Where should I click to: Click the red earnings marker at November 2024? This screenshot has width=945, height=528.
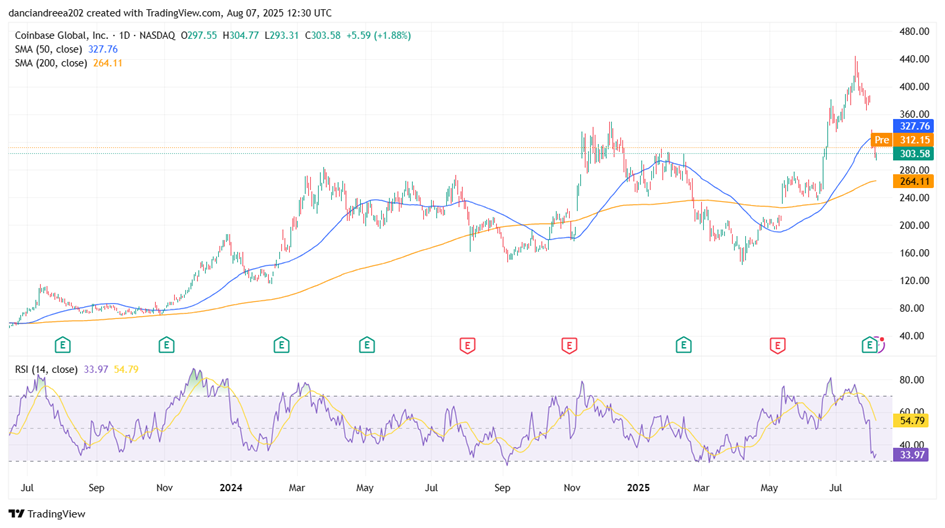point(568,345)
